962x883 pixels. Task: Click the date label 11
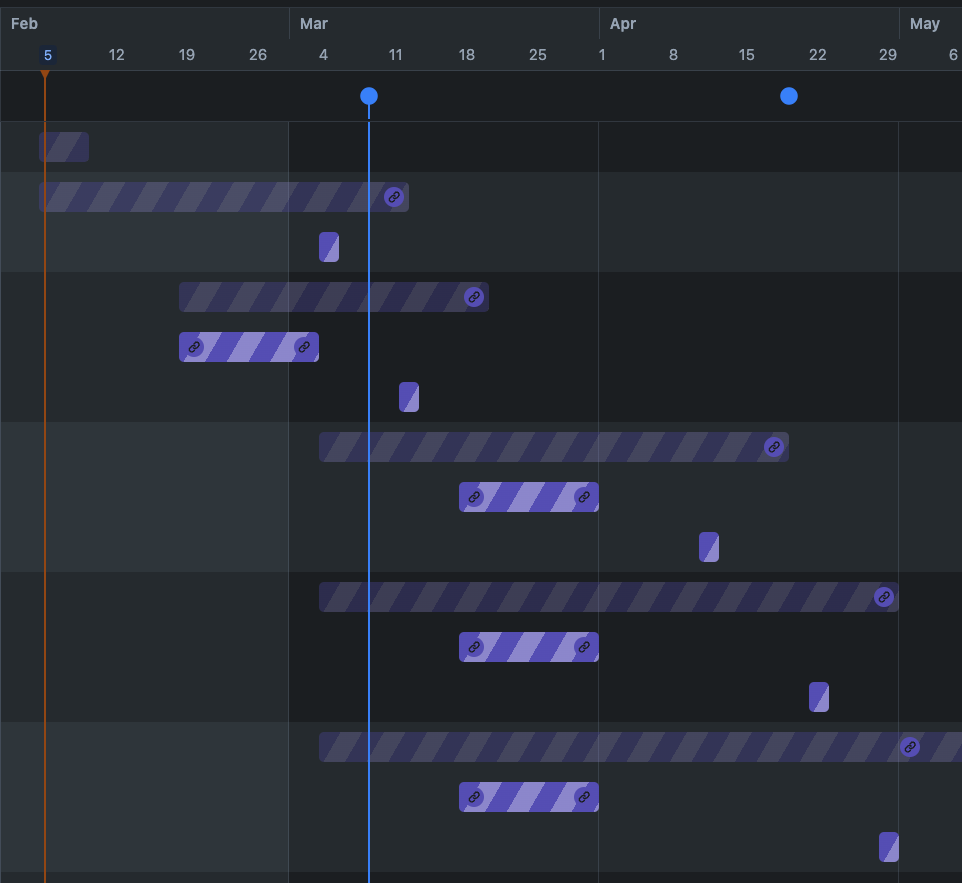(396, 55)
